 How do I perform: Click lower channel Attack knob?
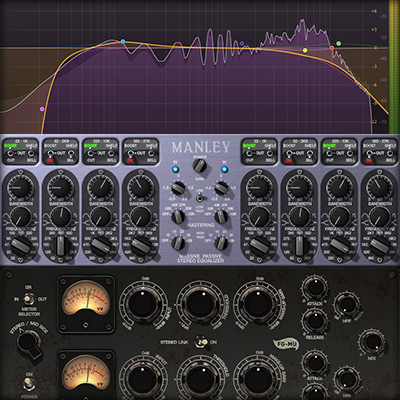coord(315,362)
